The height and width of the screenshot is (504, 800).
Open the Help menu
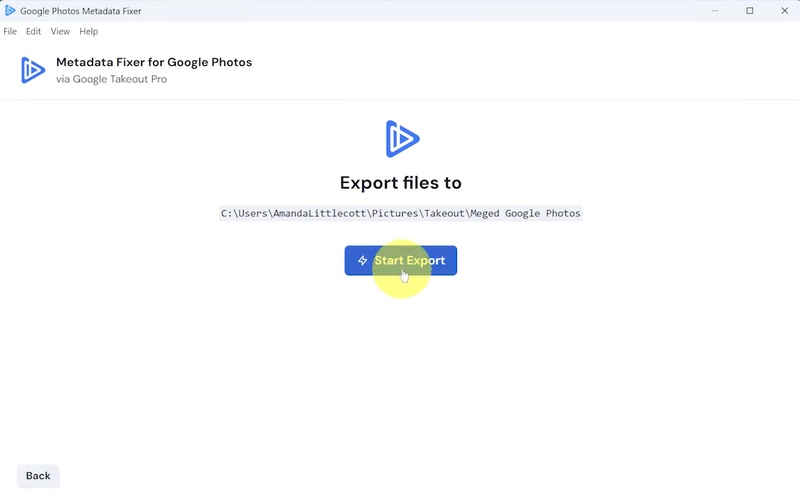point(89,31)
